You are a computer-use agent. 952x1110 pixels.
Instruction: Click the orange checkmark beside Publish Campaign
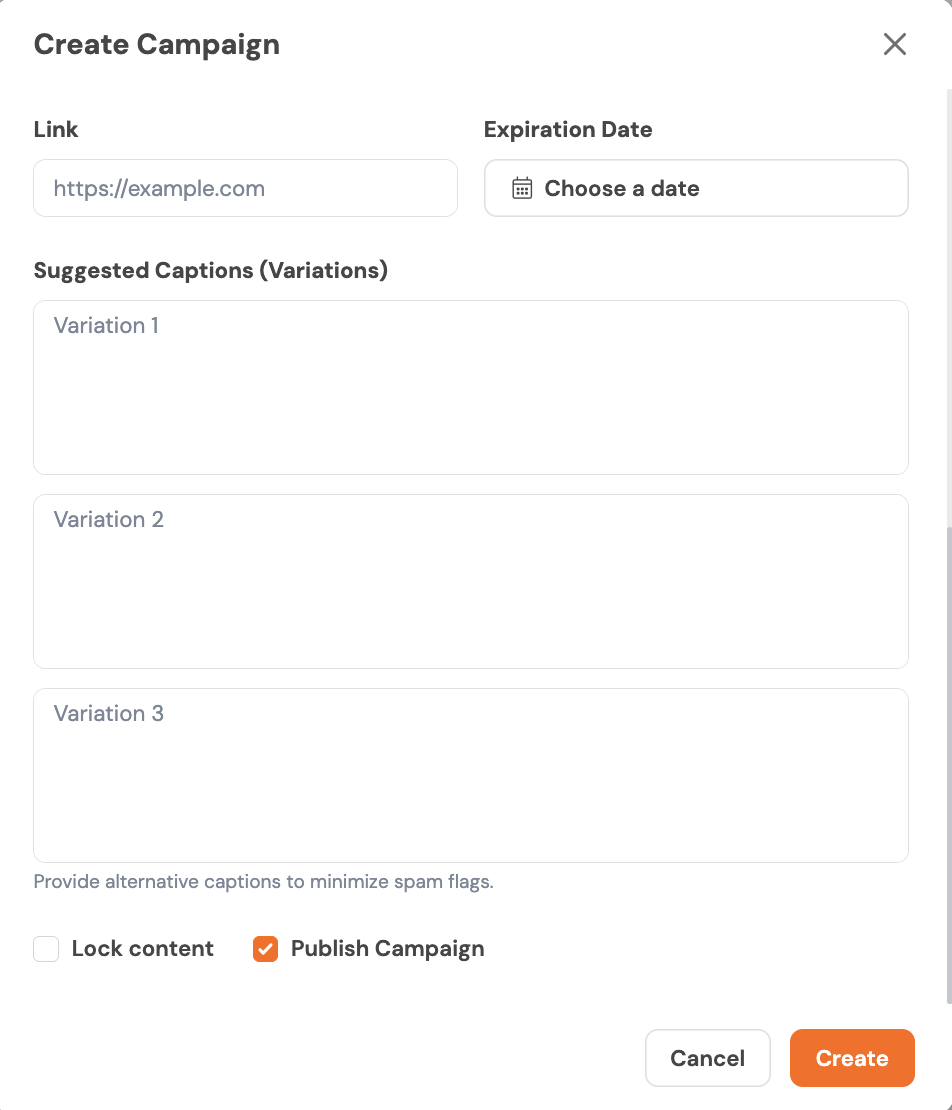265,949
